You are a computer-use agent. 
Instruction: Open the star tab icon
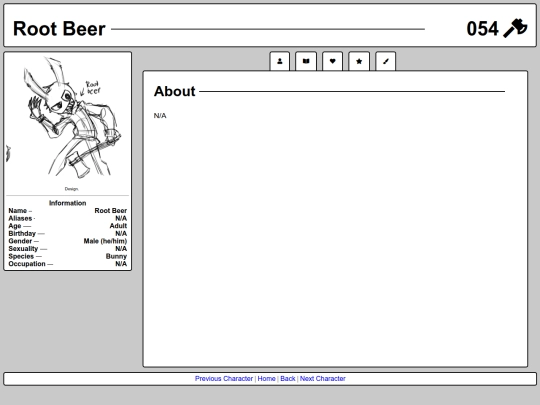[359, 61]
